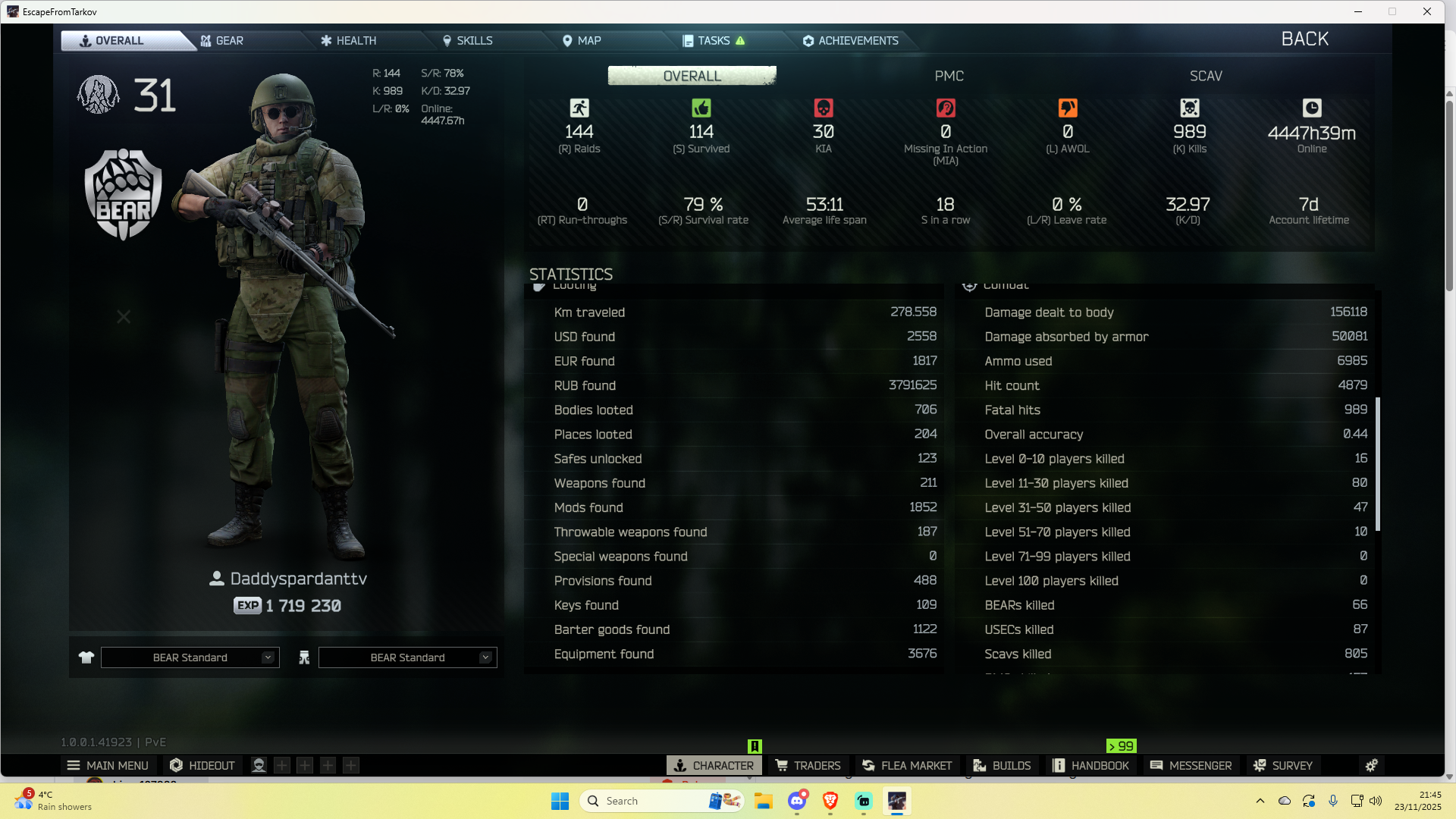Image resolution: width=1456 pixels, height=819 pixels.
Task: Click the AWOL orange icon
Action: [x=1067, y=108]
